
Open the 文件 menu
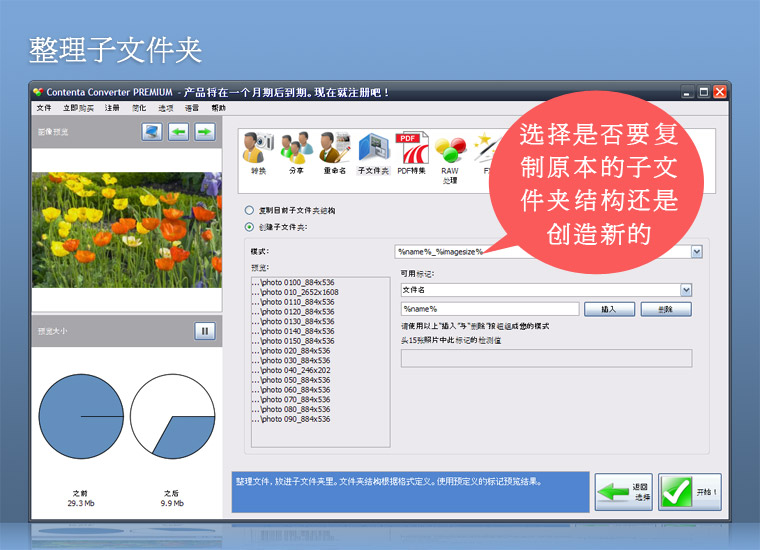pos(44,108)
